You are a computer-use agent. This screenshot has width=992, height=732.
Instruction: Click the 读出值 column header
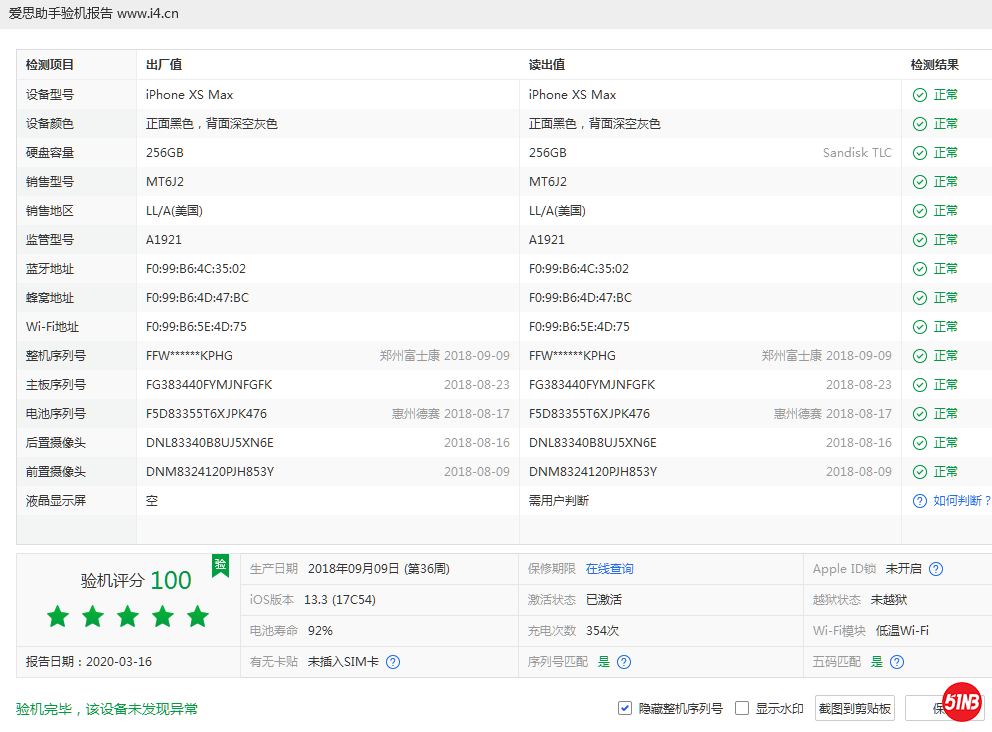point(547,65)
